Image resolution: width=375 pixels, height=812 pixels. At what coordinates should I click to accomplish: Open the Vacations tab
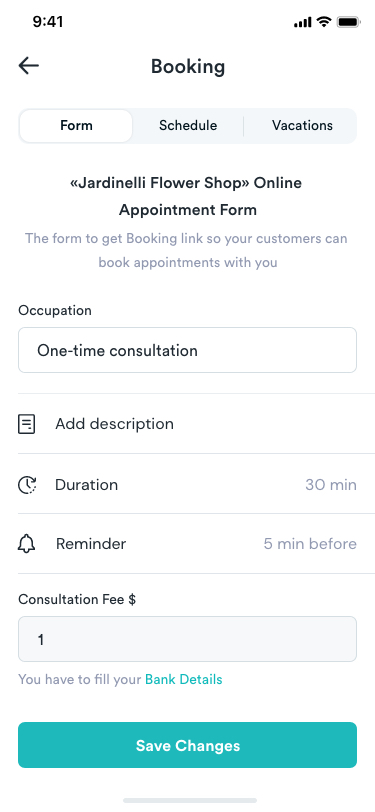click(302, 126)
